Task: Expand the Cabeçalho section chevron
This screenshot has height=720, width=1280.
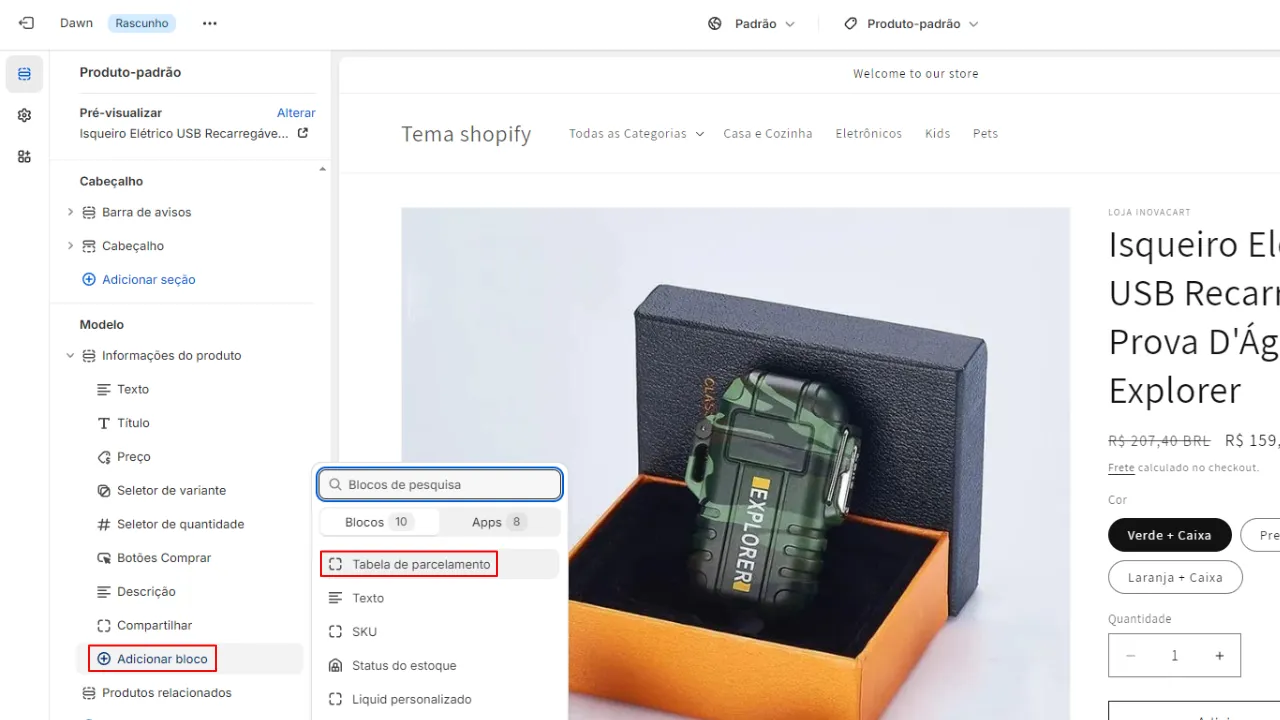Action: (x=70, y=246)
